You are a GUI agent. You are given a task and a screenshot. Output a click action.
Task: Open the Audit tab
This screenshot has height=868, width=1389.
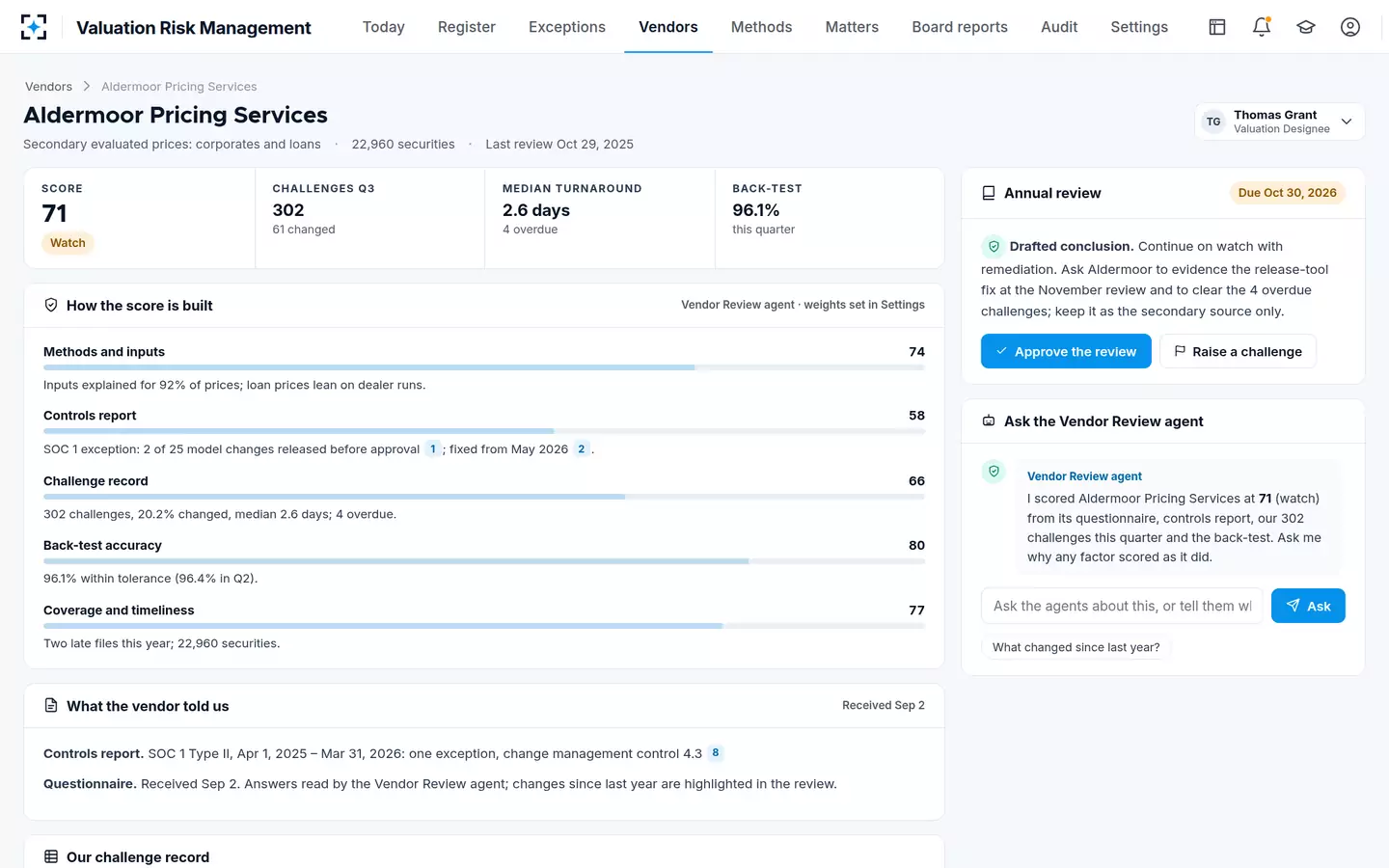1059,27
